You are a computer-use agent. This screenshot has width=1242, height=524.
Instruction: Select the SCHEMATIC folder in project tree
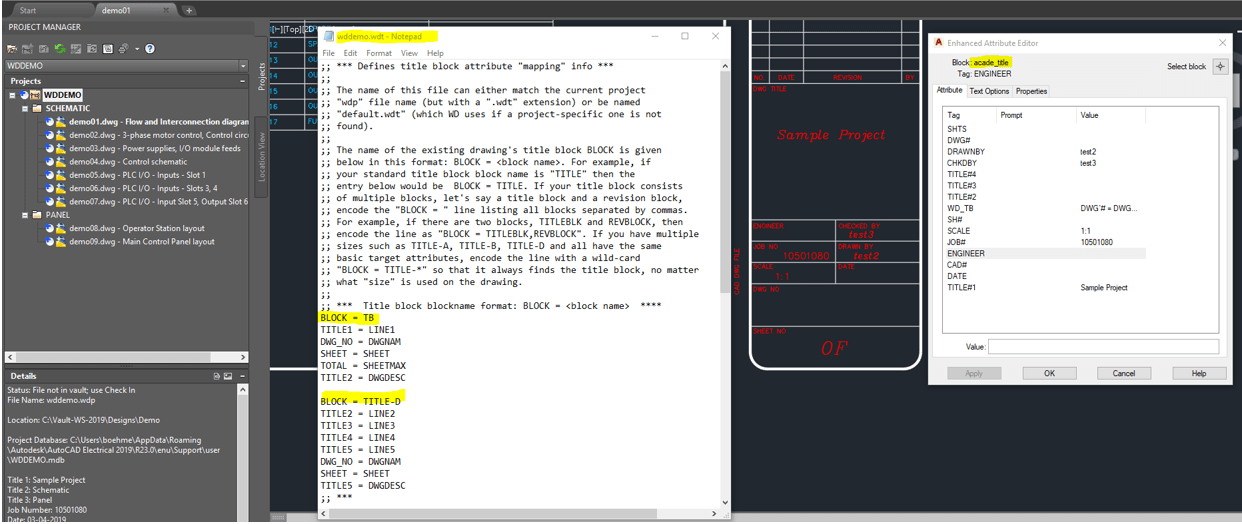(68, 108)
